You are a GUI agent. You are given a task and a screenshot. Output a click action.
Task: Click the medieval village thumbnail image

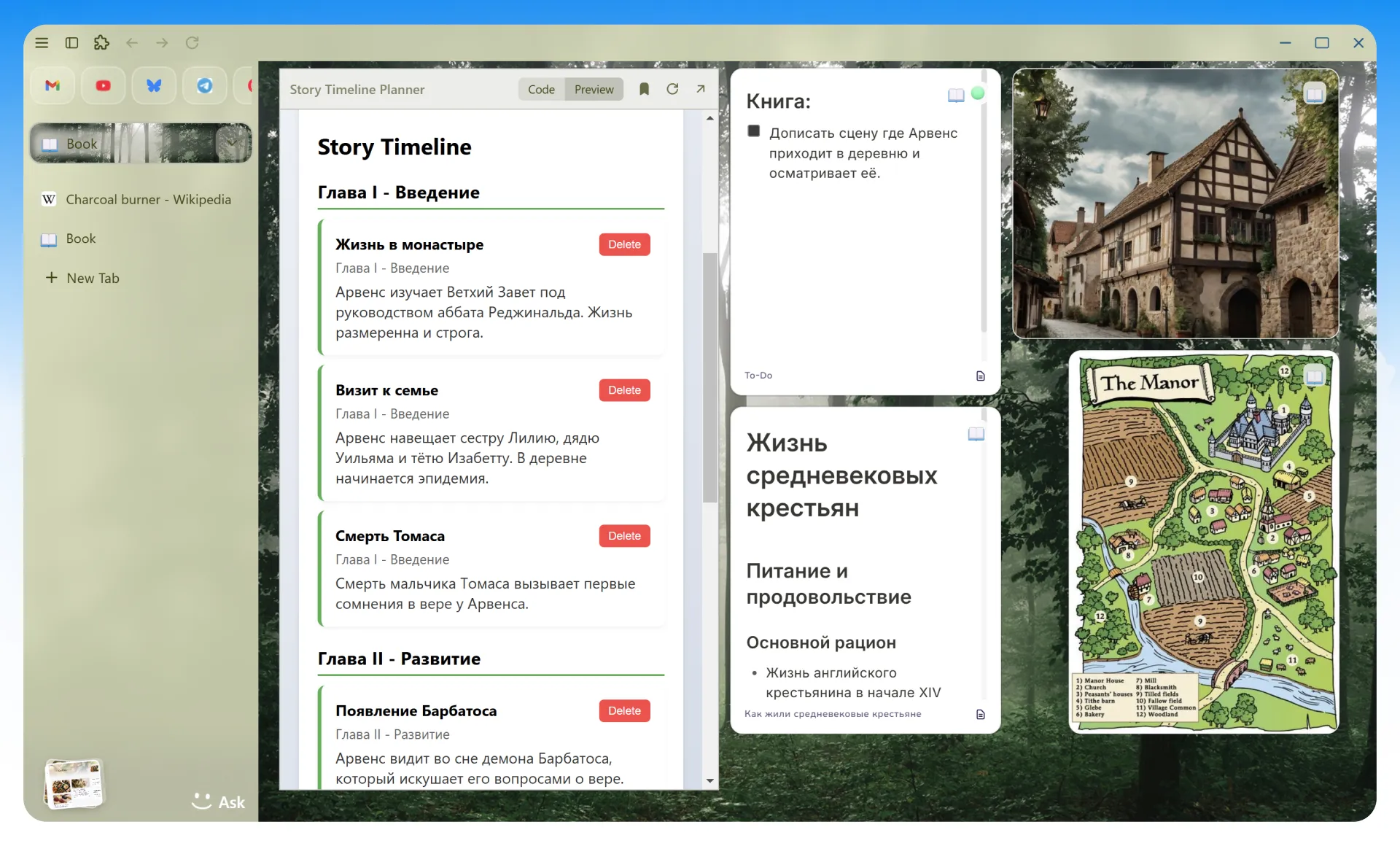(x=1175, y=205)
